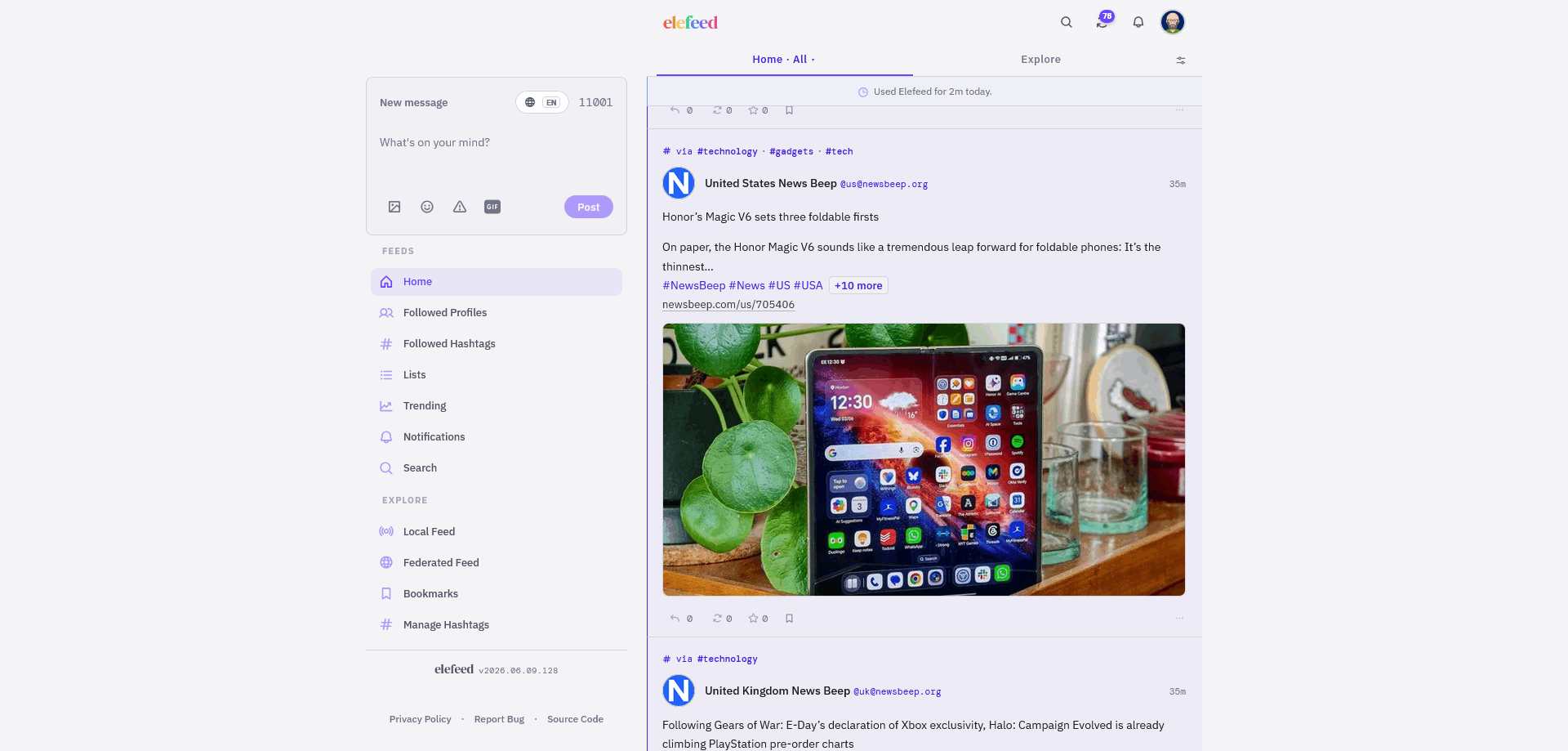The width and height of the screenshot is (1568, 751).
Task: Open timeline settings sliders icon
Action: coord(1181,60)
